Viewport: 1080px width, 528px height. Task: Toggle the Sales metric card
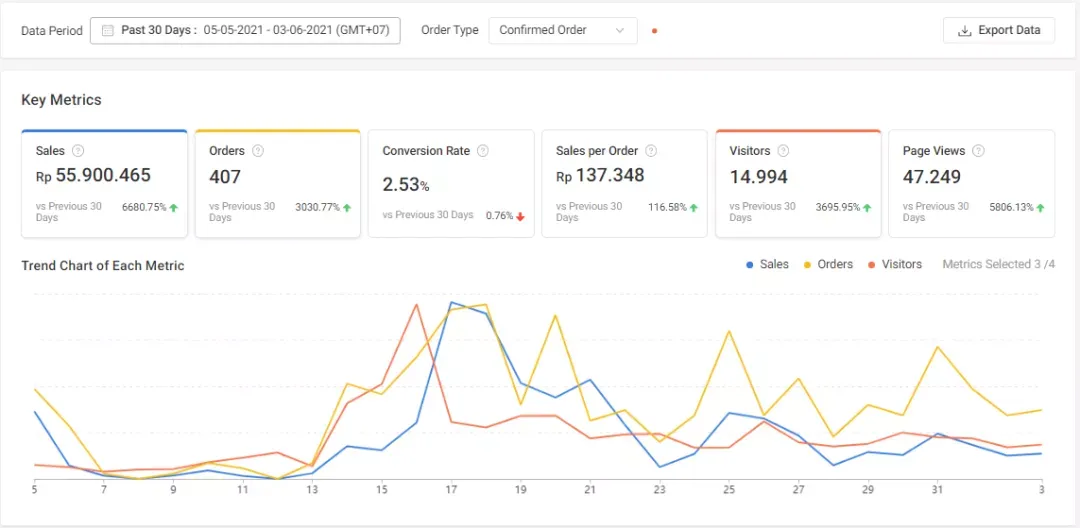(104, 184)
